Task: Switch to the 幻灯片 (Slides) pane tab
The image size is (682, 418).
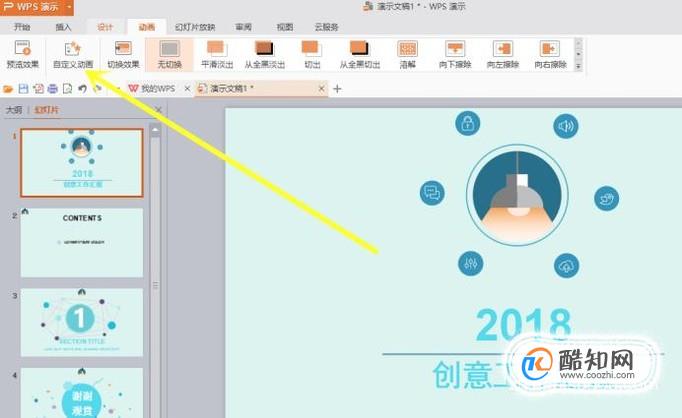Action: (47, 110)
